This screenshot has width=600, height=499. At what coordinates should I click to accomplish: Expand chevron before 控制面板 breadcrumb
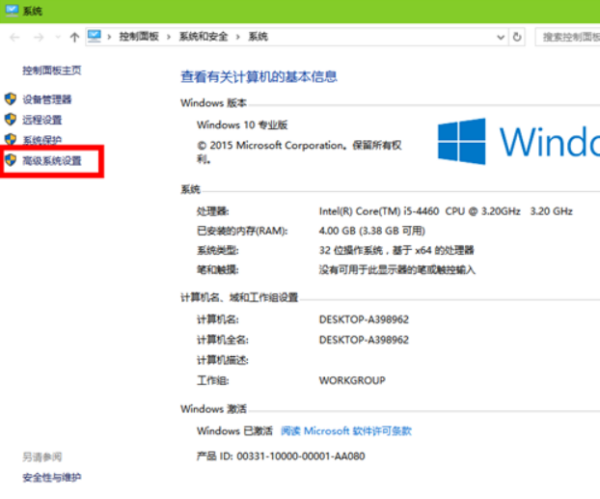point(109,37)
